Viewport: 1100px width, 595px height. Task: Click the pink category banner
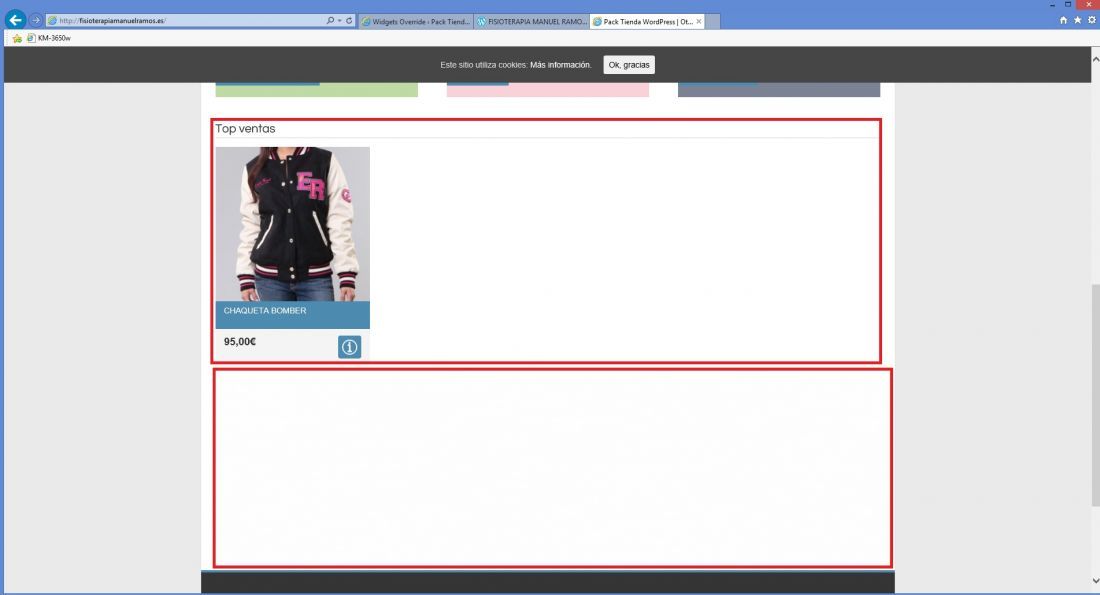point(548,90)
